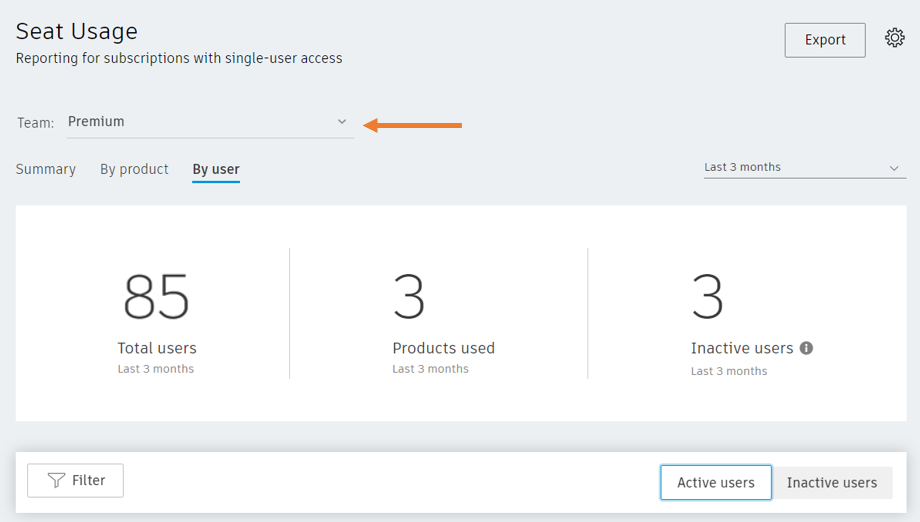Export the seat usage report
Screen dimensions: 920x522
(825, 40)
